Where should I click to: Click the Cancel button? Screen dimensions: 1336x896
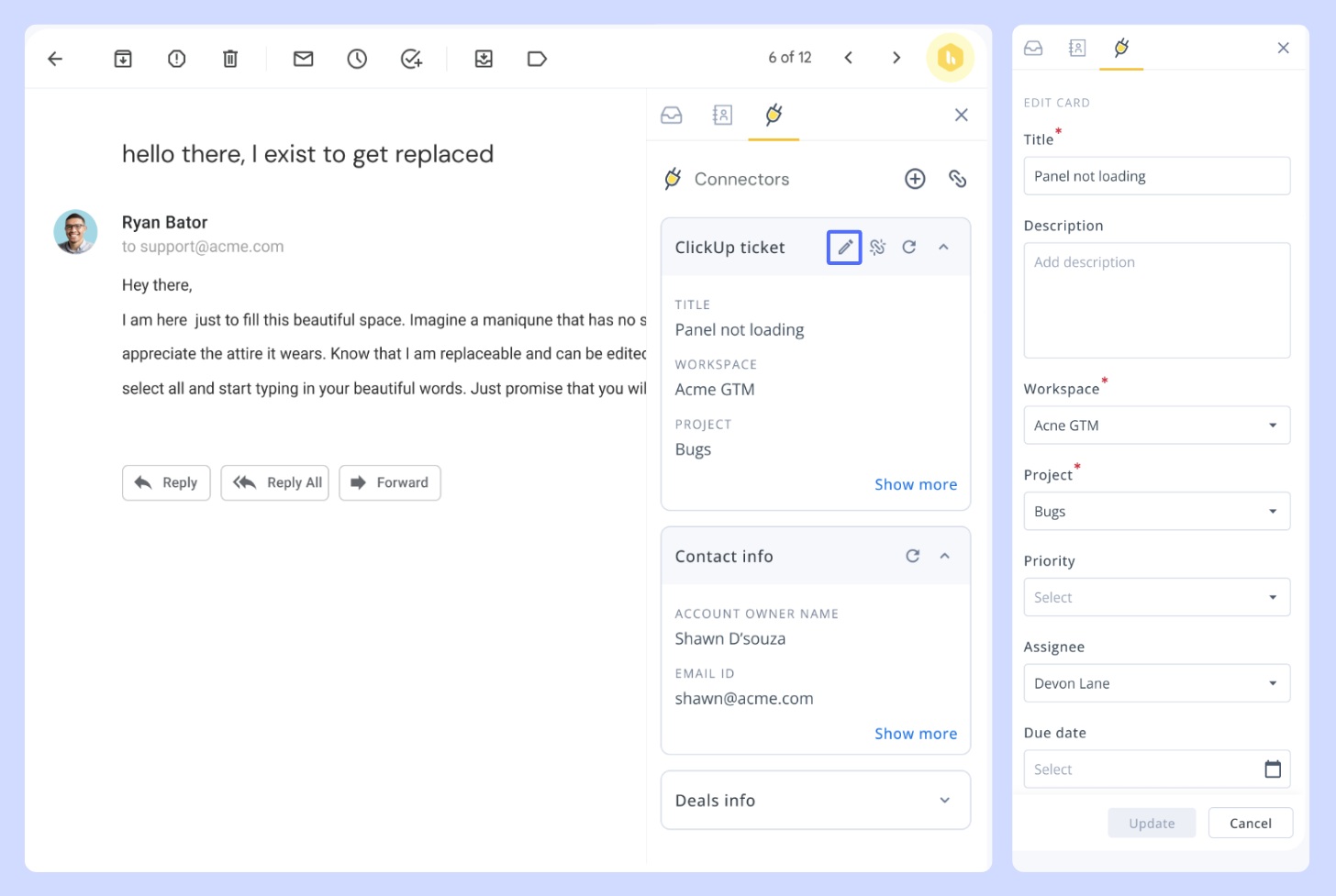coord(1251,824)
